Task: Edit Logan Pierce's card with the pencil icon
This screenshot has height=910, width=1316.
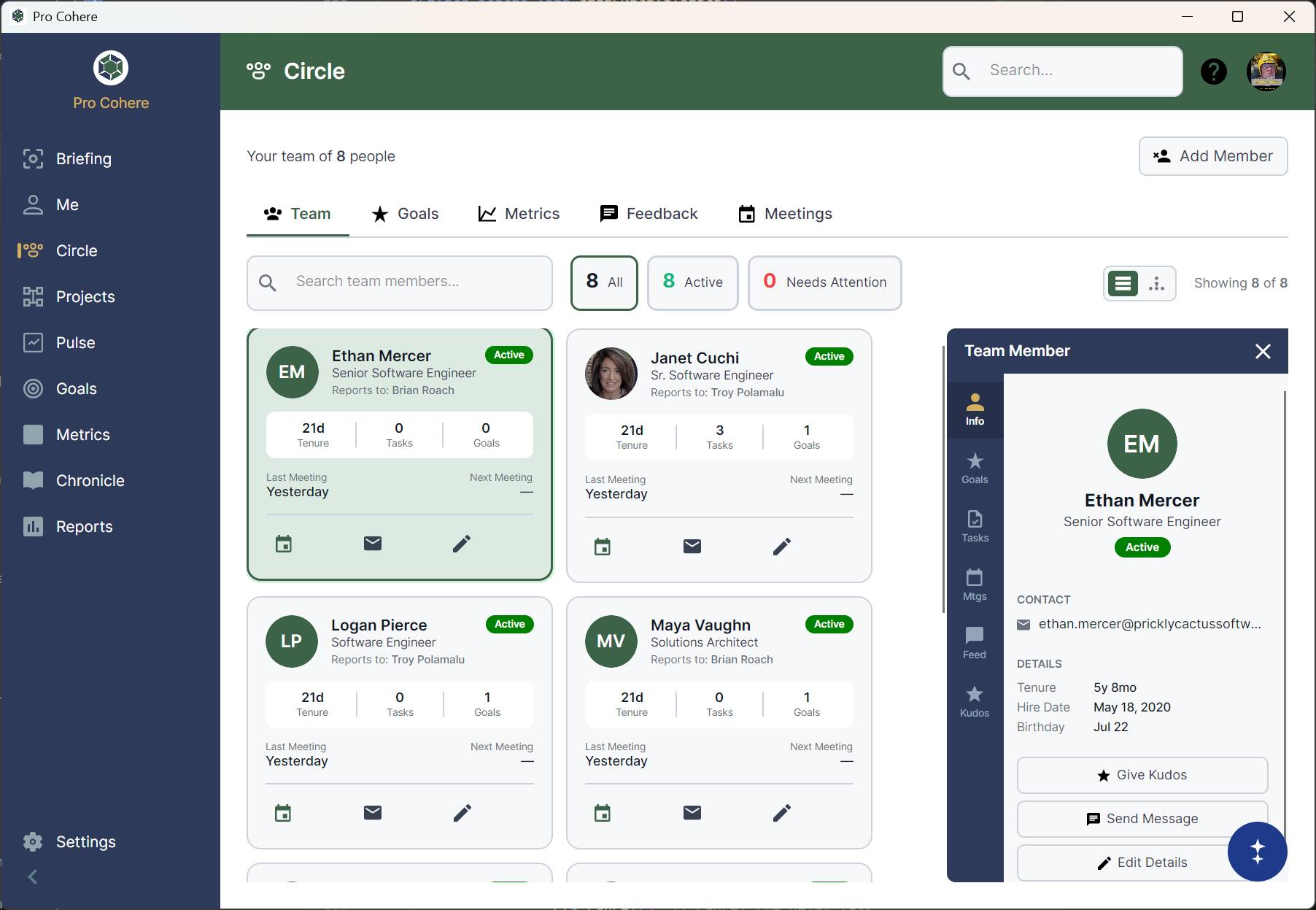Action: (462, 812)
